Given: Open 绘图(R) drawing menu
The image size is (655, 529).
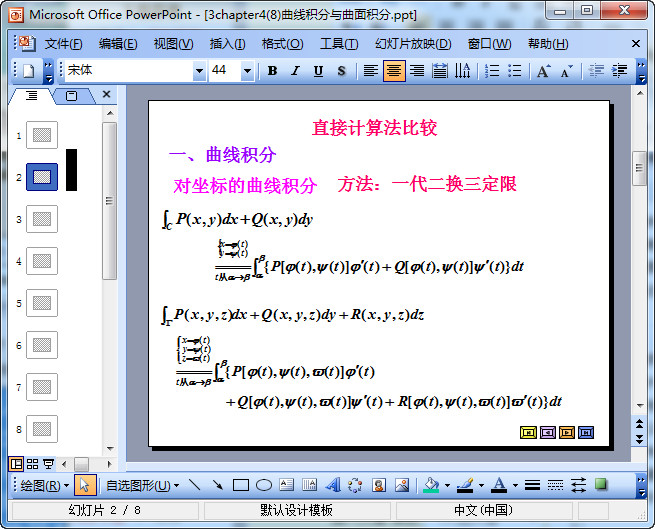Looking at the screenshot, I should coord(44,486).
